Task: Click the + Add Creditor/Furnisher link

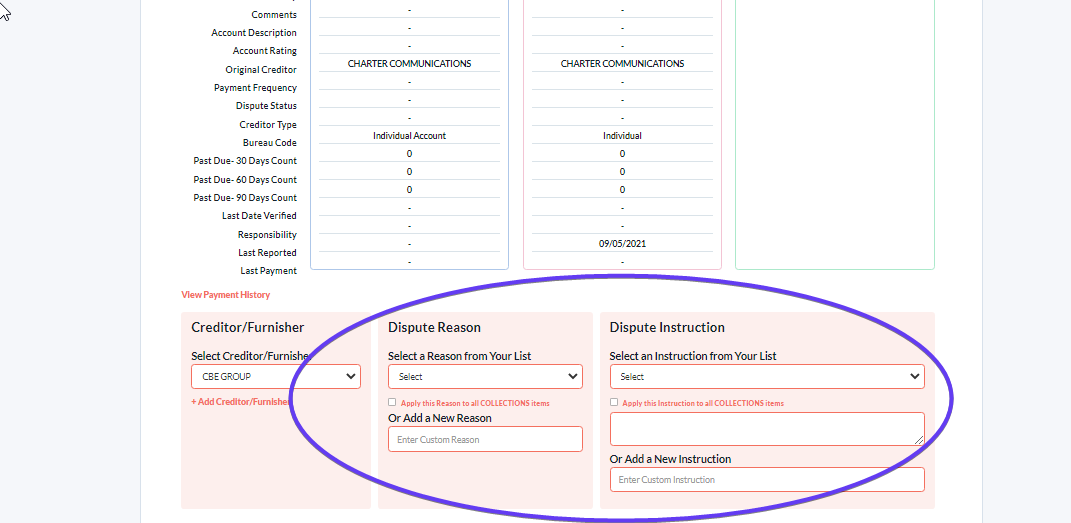Action: (240, 402)
